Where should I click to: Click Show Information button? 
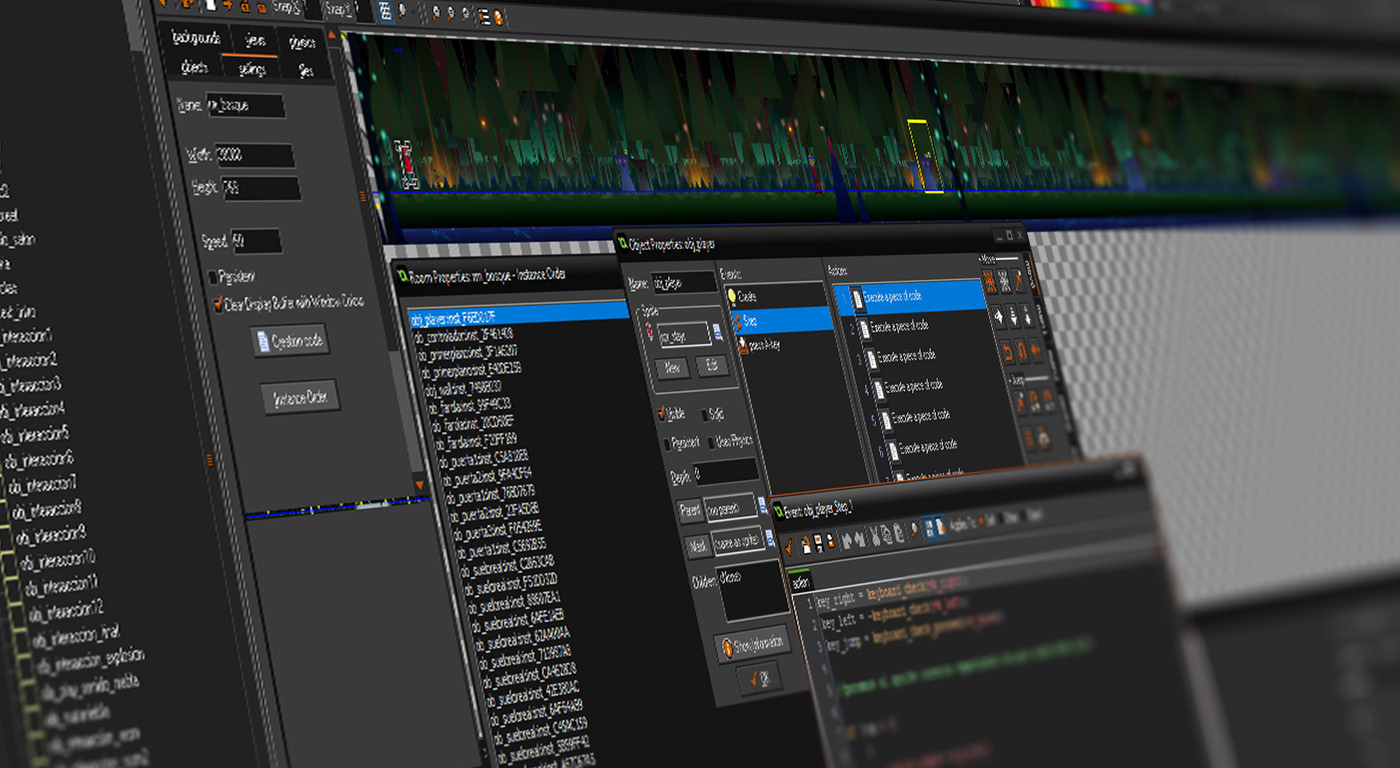click(752, 645)
